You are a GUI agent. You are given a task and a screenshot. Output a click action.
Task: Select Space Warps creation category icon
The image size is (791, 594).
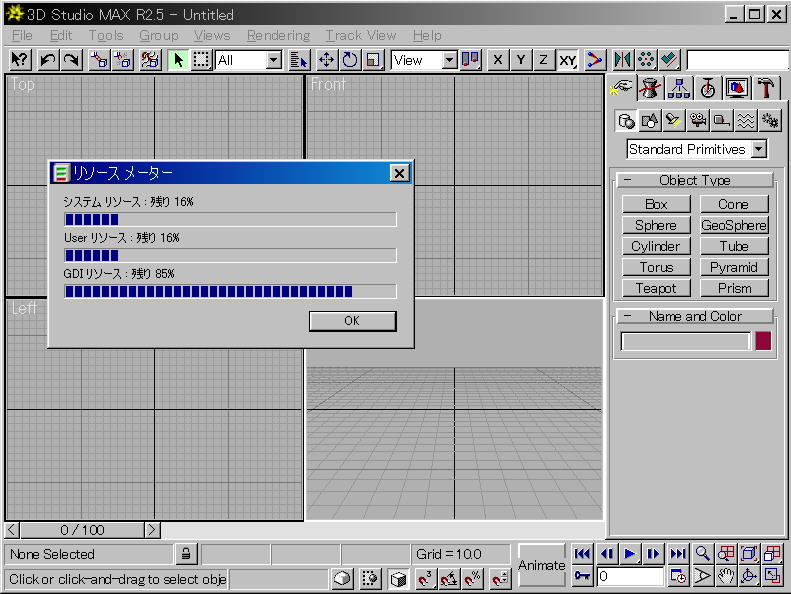tap(746, 121)
